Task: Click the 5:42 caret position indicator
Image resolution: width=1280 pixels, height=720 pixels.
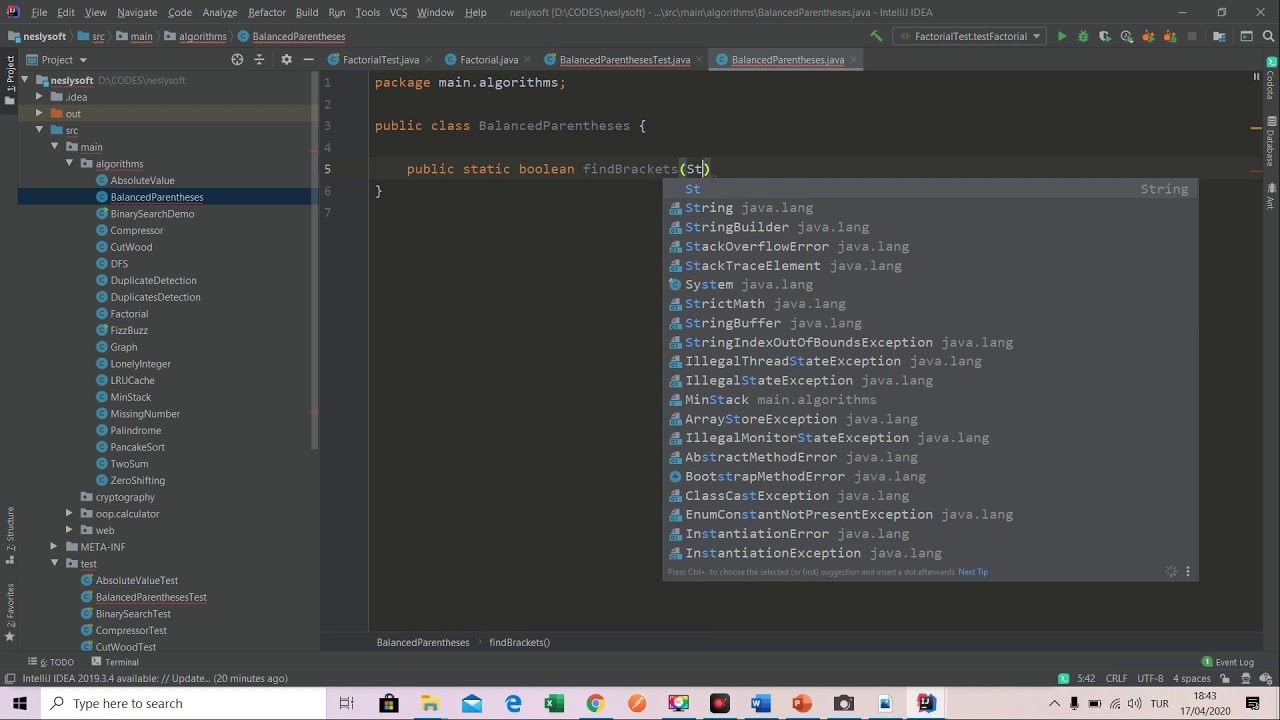Action: [1086, 678]
